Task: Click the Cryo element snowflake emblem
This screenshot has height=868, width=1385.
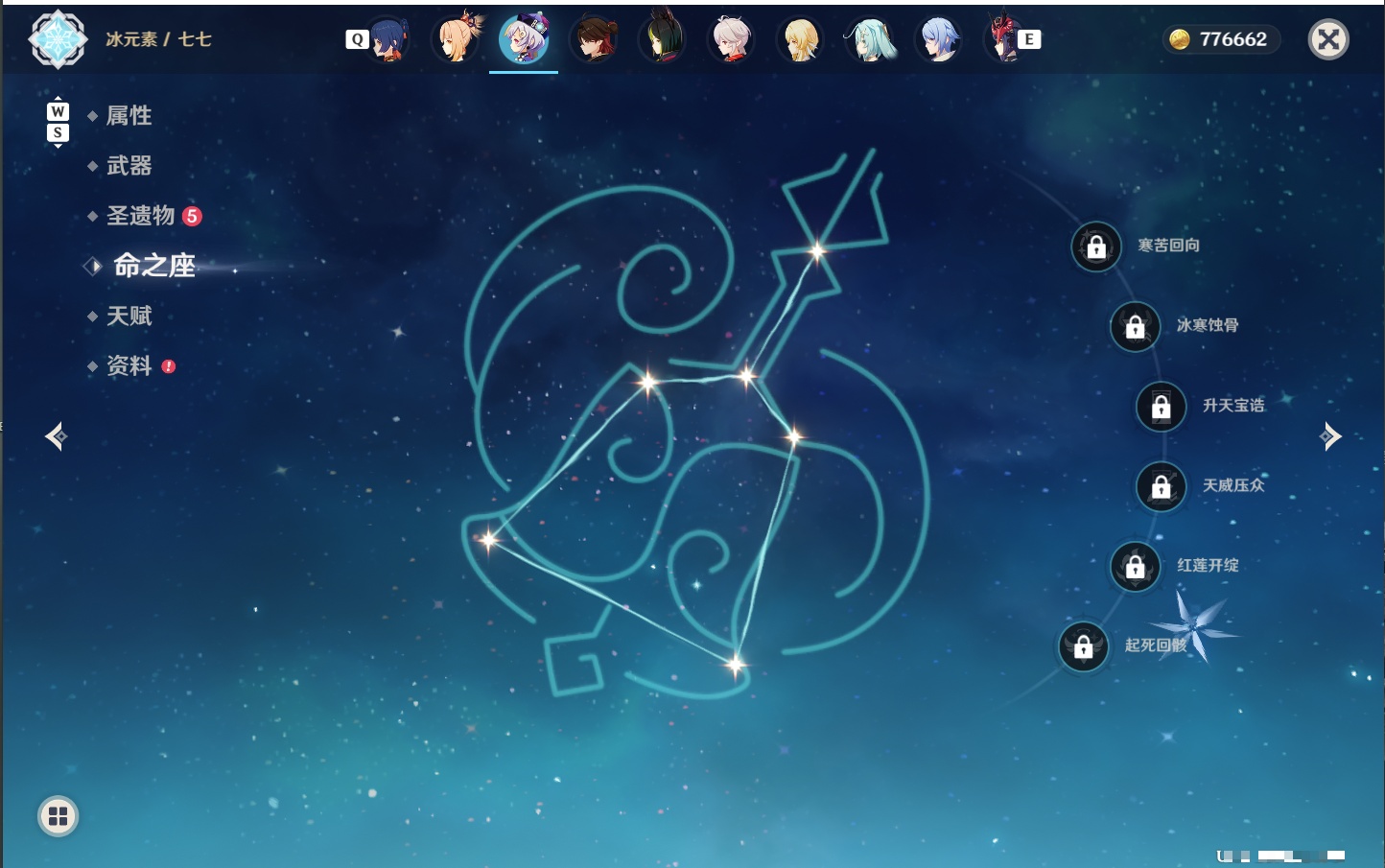Action: coord(58,39)
